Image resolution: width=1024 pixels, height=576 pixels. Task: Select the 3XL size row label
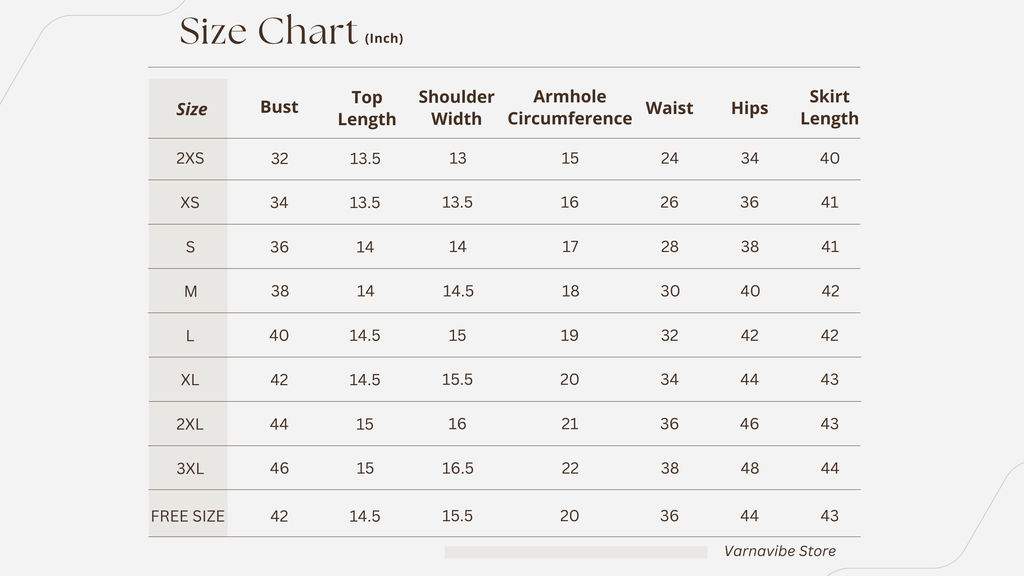(190, 468)
